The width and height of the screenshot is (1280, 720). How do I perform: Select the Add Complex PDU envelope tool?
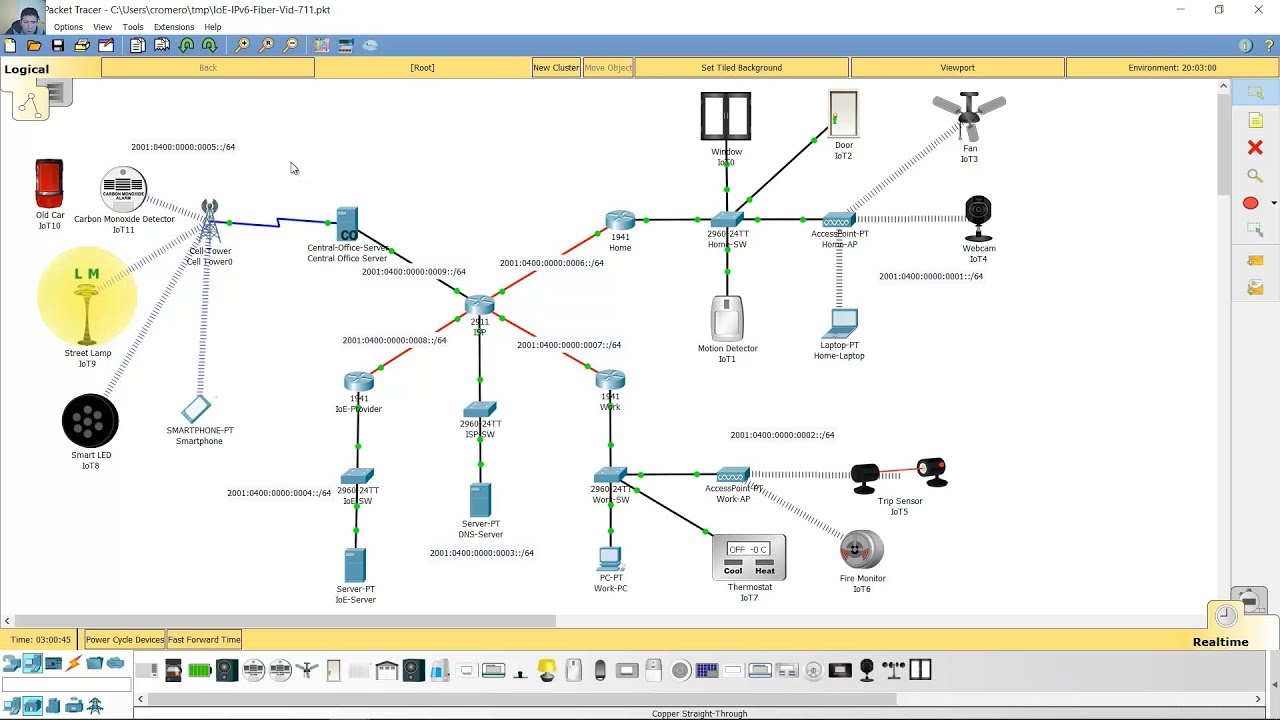(1255, 288)
